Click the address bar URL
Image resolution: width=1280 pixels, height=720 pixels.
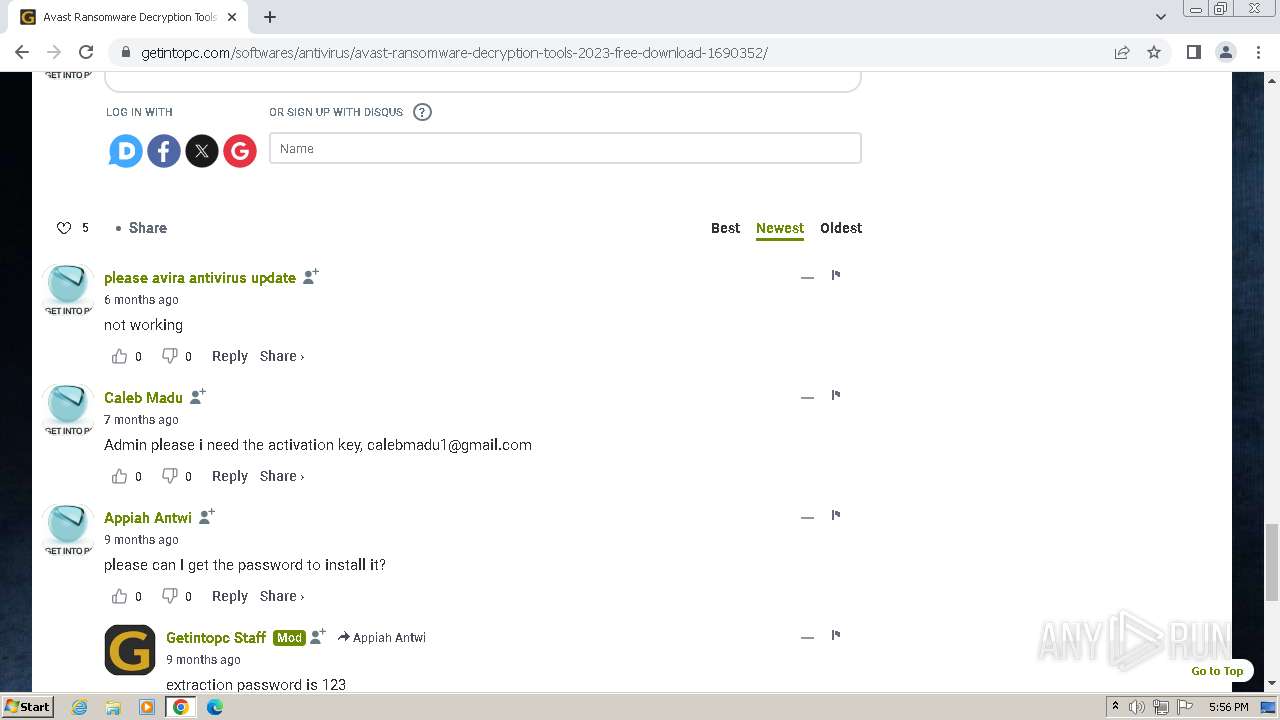coord(454,52)
